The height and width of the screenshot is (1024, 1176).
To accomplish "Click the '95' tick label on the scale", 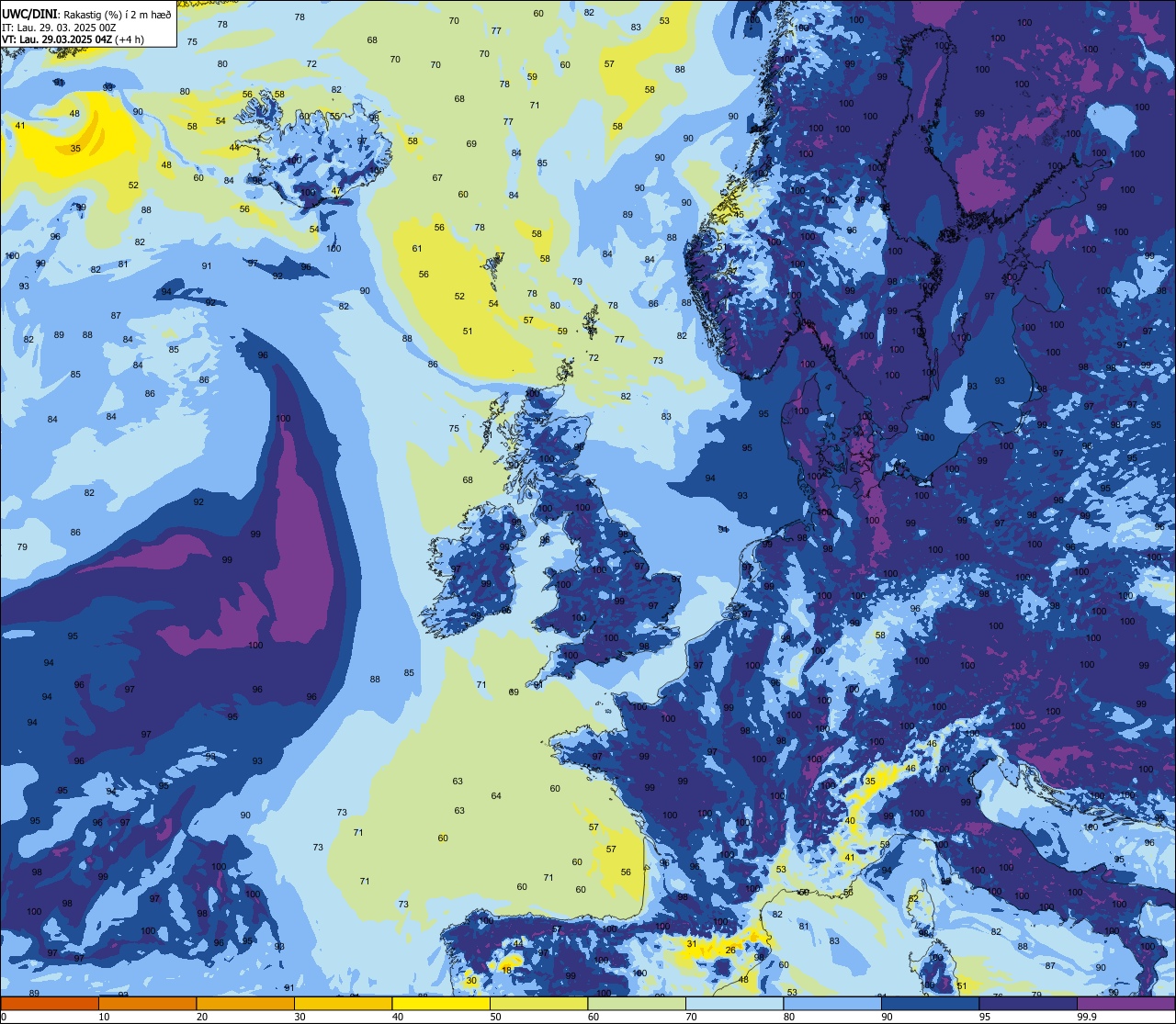I will [x=985, y=1017].
